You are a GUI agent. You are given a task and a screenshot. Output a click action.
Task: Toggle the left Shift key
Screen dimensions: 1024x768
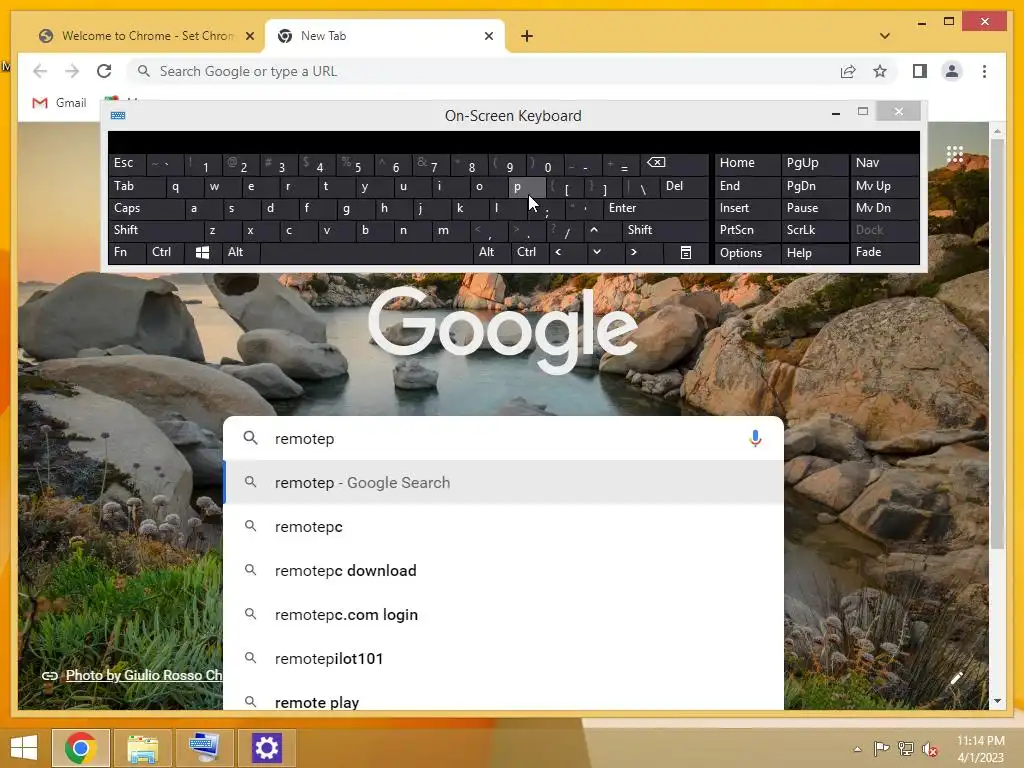[156, 230]
